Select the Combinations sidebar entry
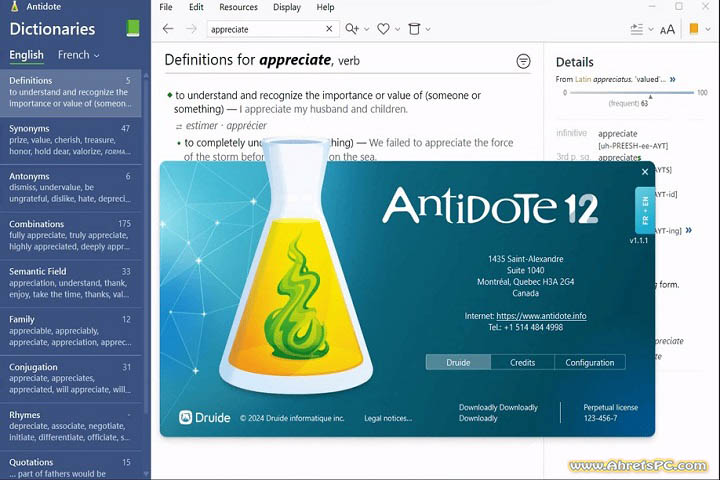 pos(71,236)
